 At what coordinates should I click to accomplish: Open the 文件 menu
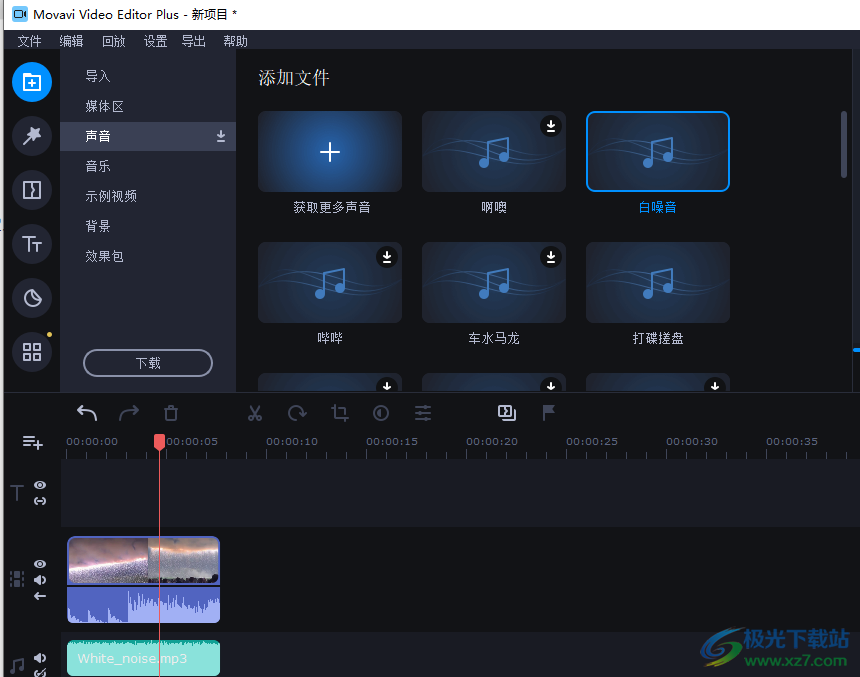[x=30, y=41]
